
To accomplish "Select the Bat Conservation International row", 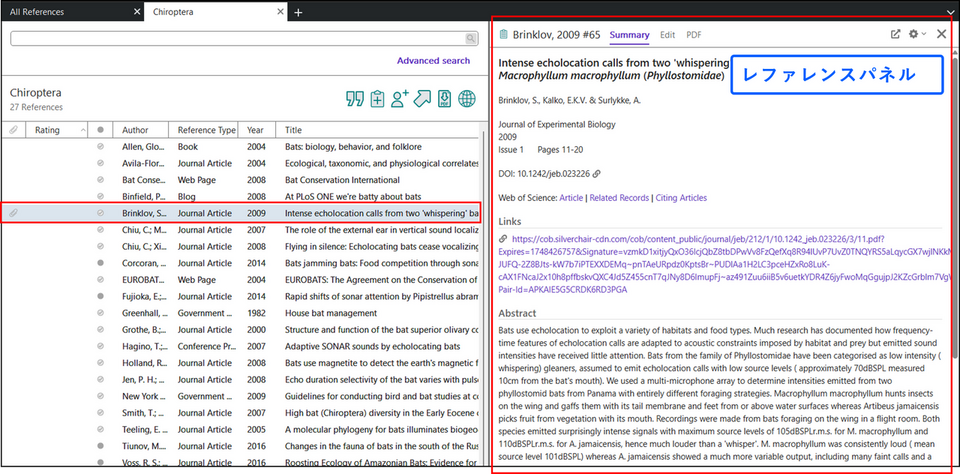I will coord(241,180).
